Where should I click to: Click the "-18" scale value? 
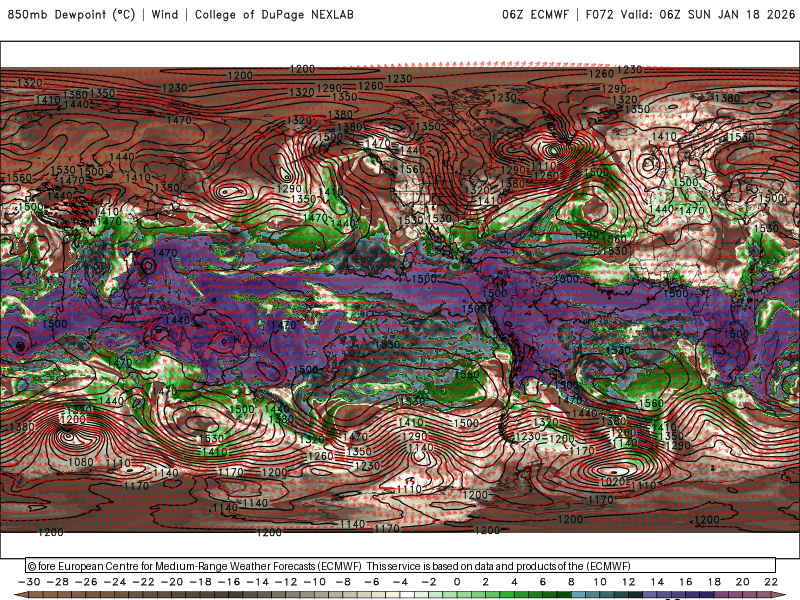201,582
